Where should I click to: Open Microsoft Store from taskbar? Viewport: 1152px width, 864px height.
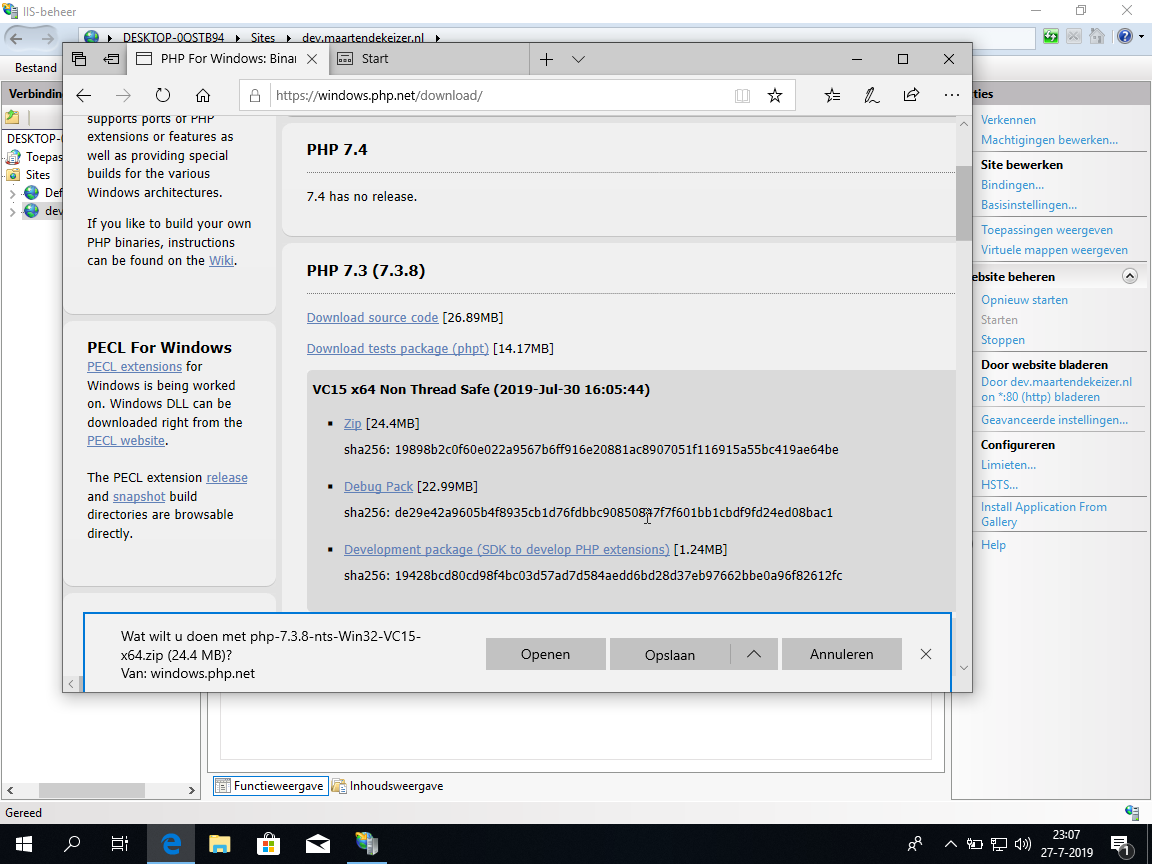[268, 844]
